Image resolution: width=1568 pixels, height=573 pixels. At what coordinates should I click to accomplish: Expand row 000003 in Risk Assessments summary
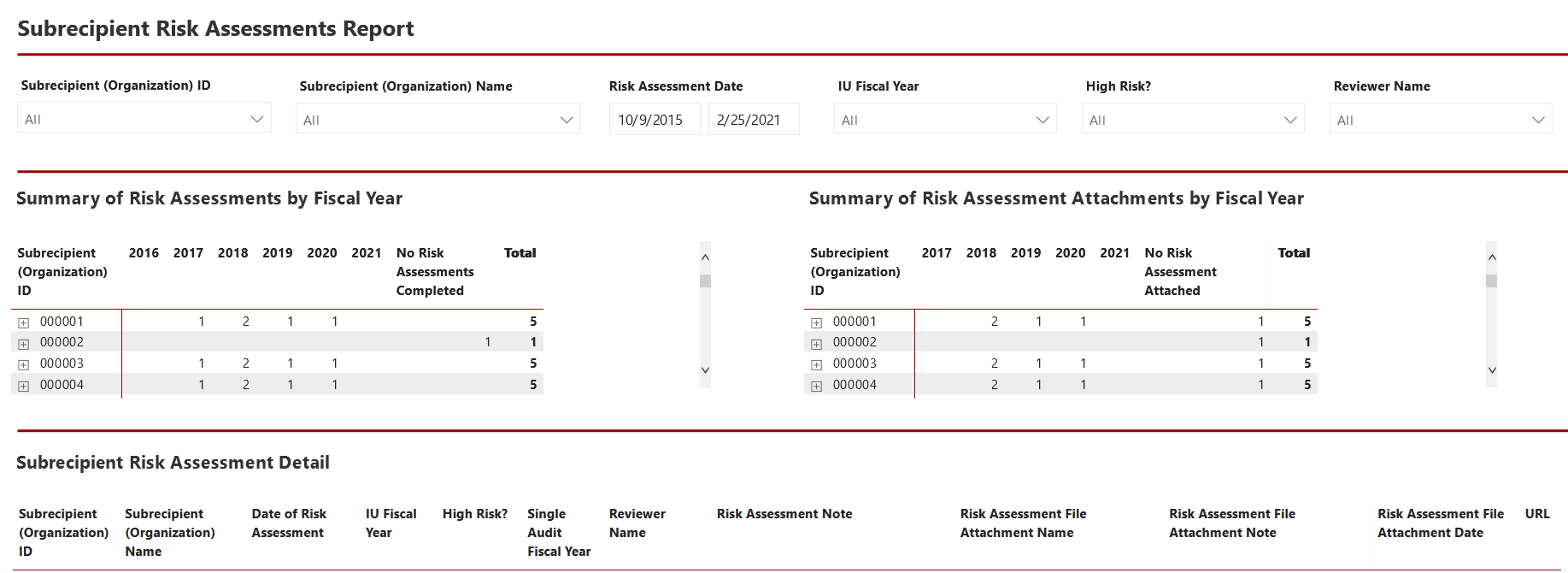(24, 364)
